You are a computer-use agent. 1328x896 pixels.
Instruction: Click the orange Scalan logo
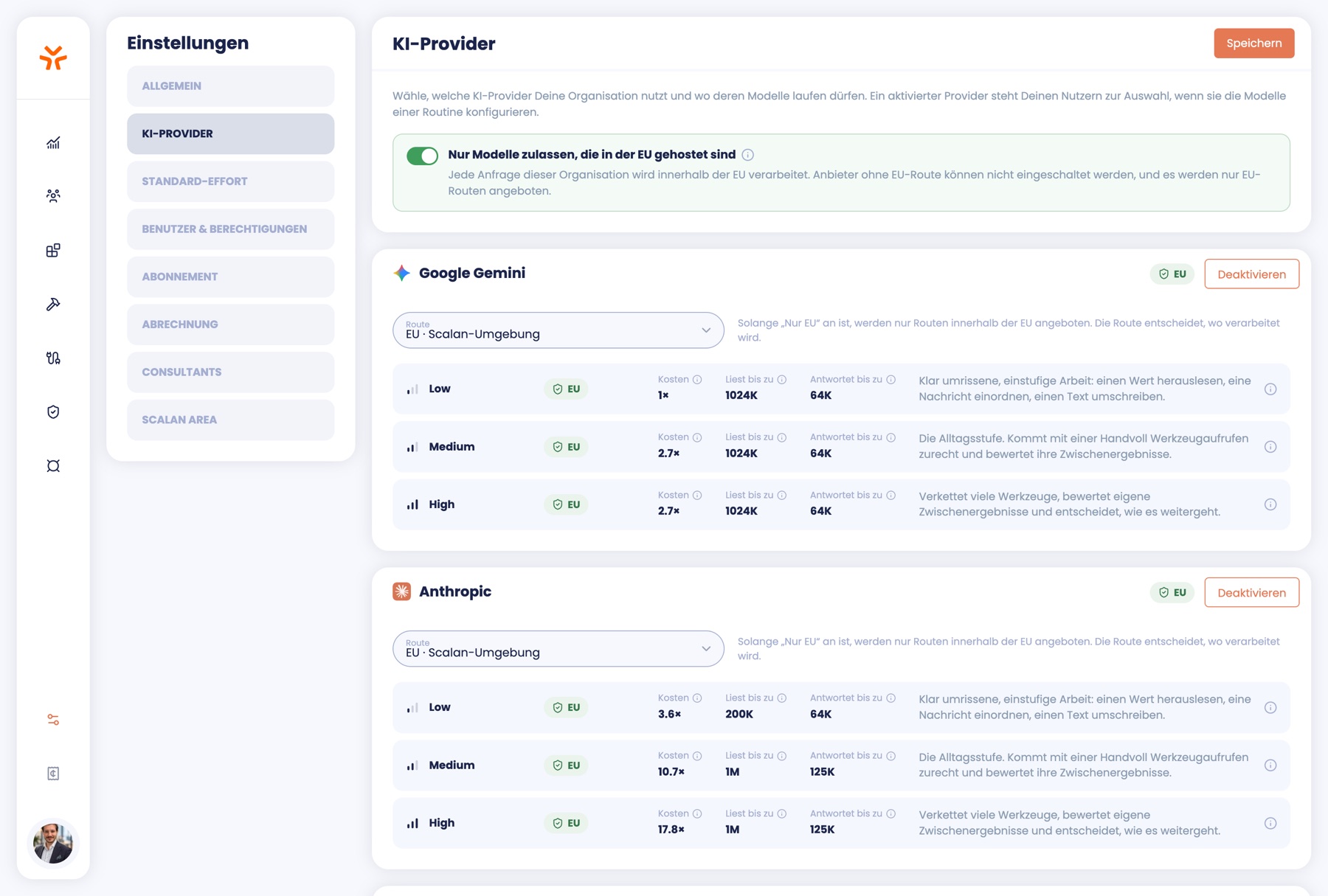(x=53, y=58)
